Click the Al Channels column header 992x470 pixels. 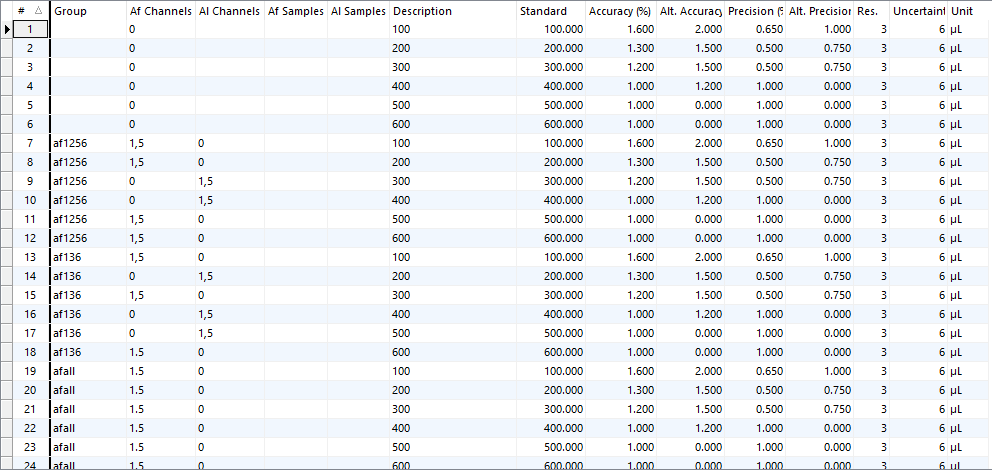pyautogui.click(x=229, y=11)
